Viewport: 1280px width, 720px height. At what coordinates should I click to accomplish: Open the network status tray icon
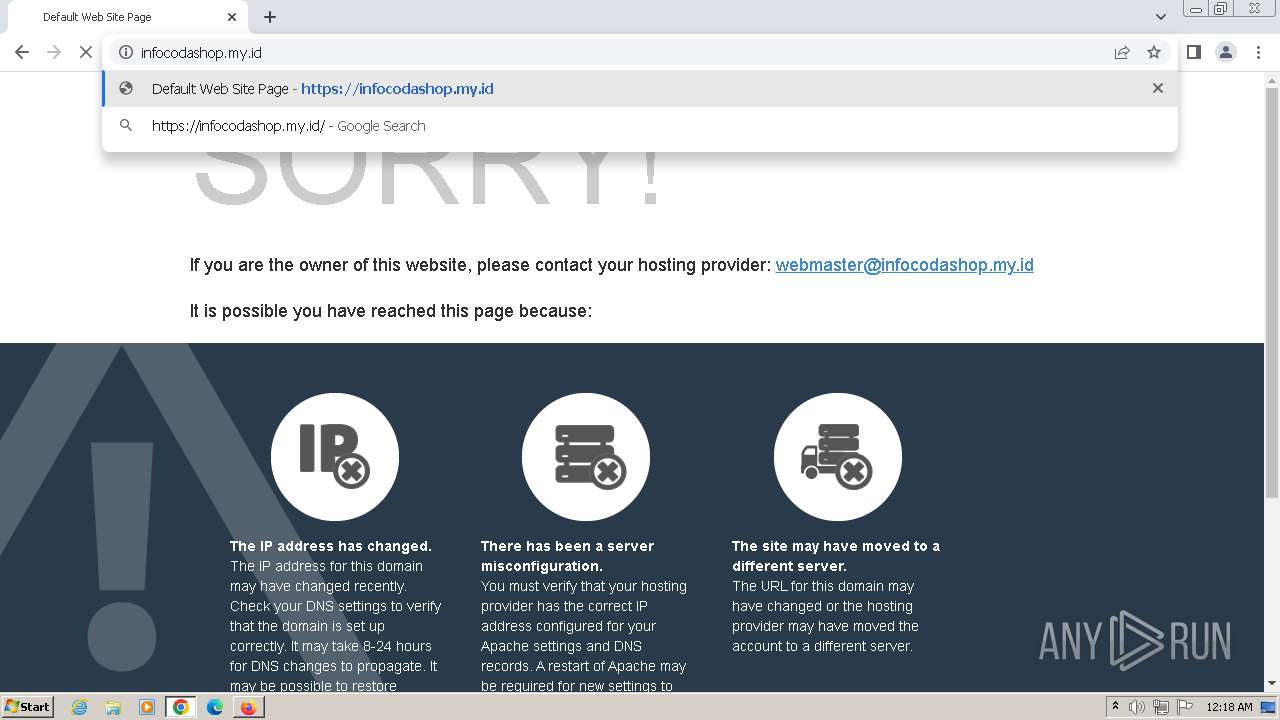point(1161,707)
